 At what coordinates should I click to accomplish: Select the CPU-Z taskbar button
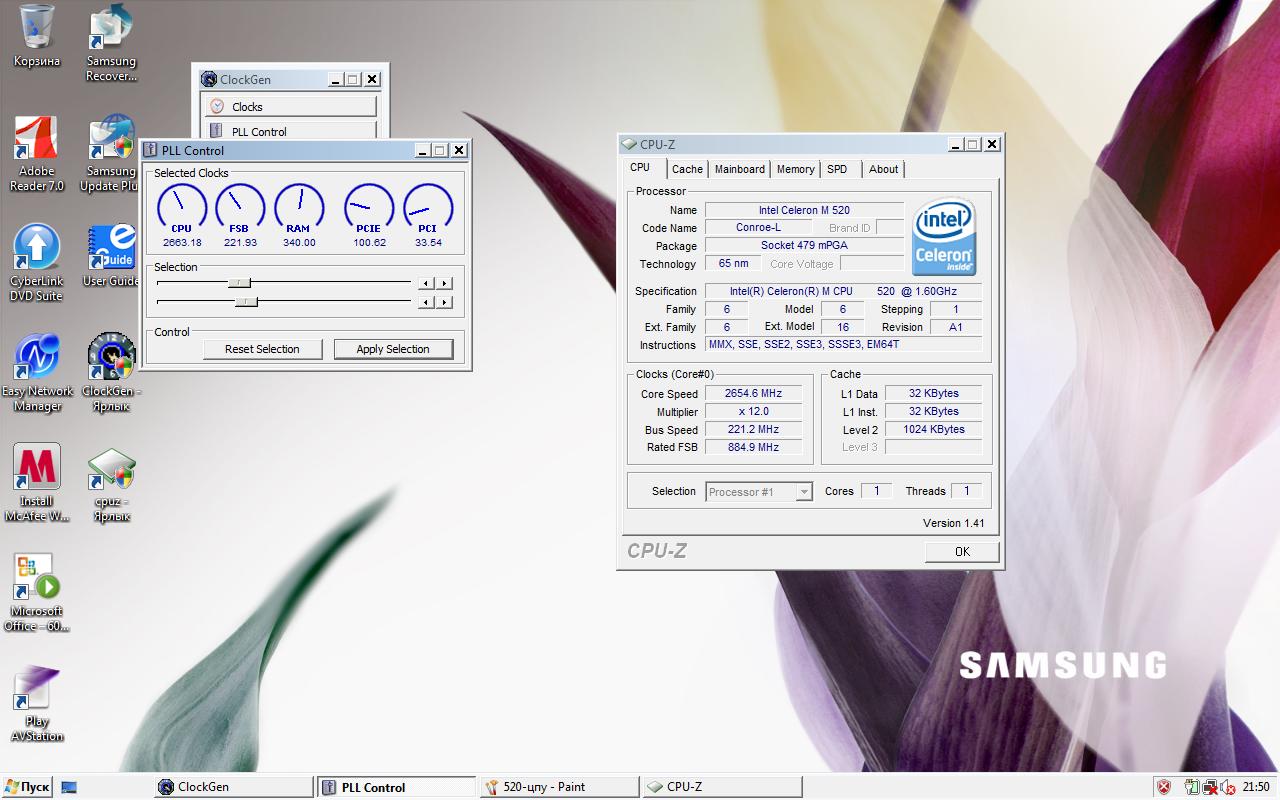tap(721, 787)
